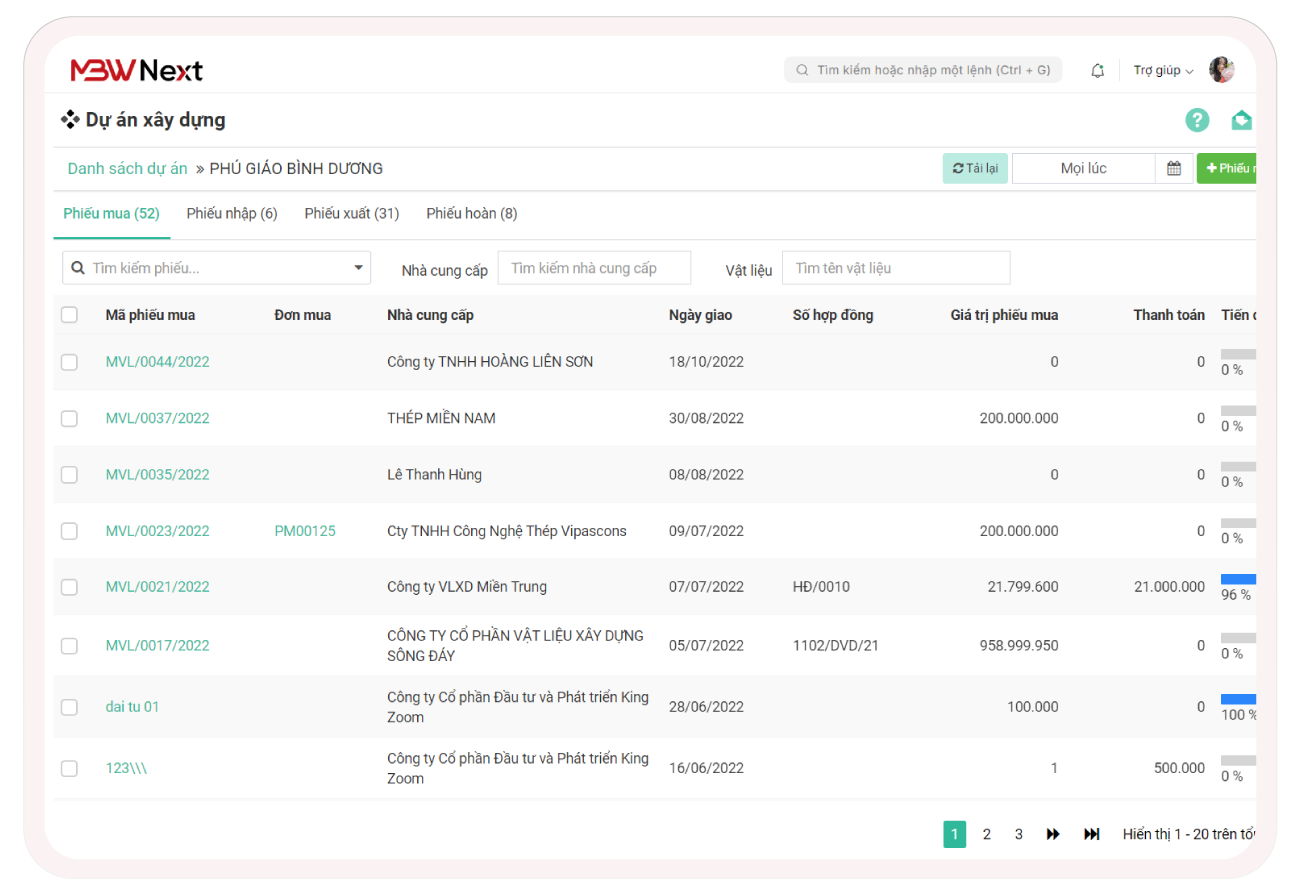
Task: Open the Mọi lúc date range selector
Action: tap(1083, 168)
